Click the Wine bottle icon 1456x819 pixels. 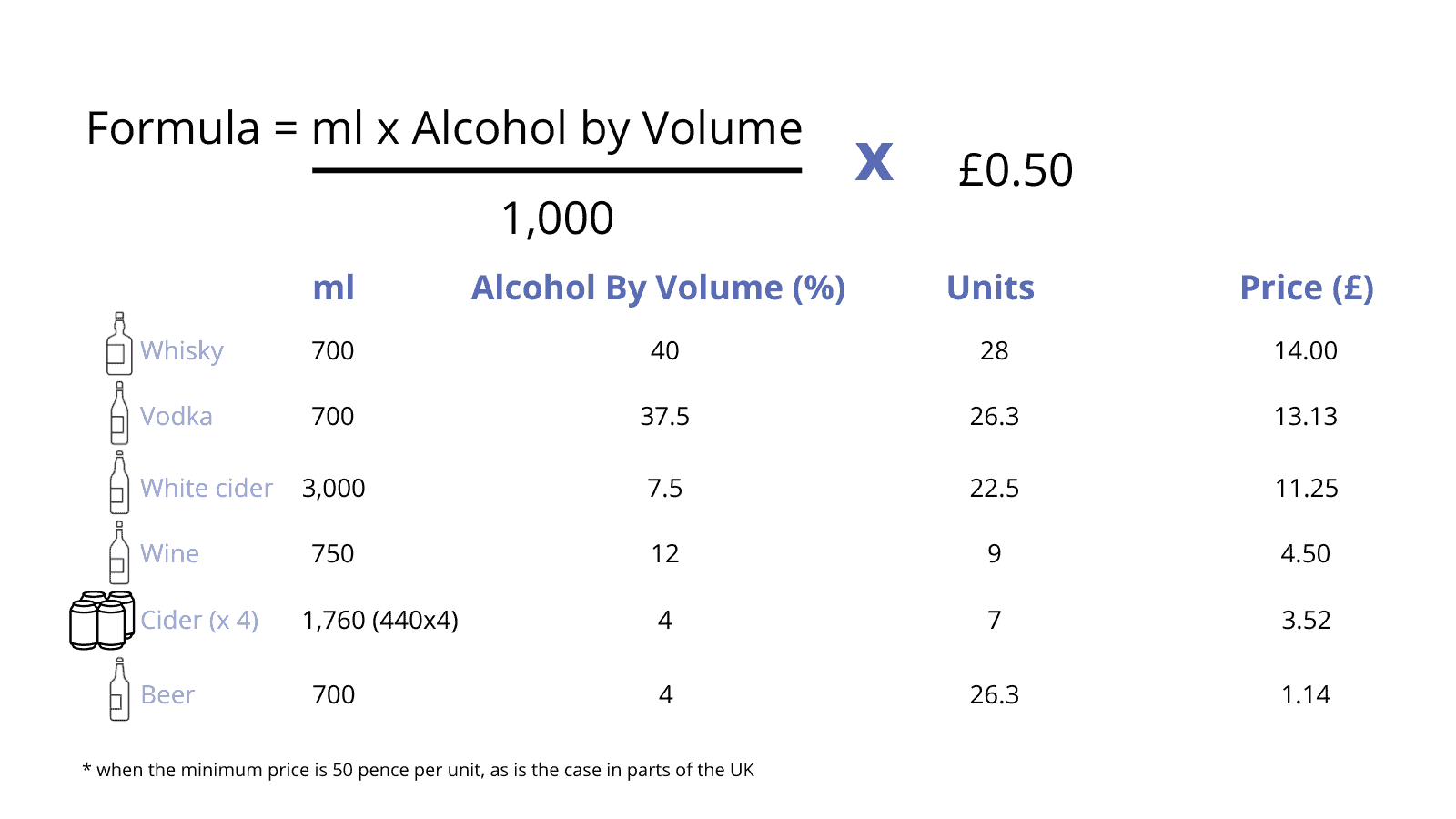tap(119, 552)
